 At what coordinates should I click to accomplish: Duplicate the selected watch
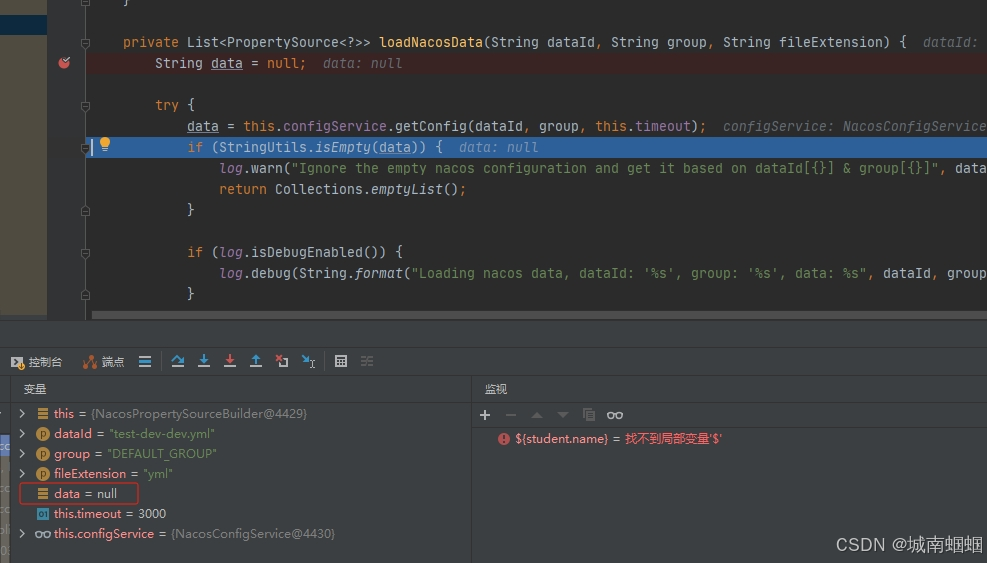[x=589, y=415]
